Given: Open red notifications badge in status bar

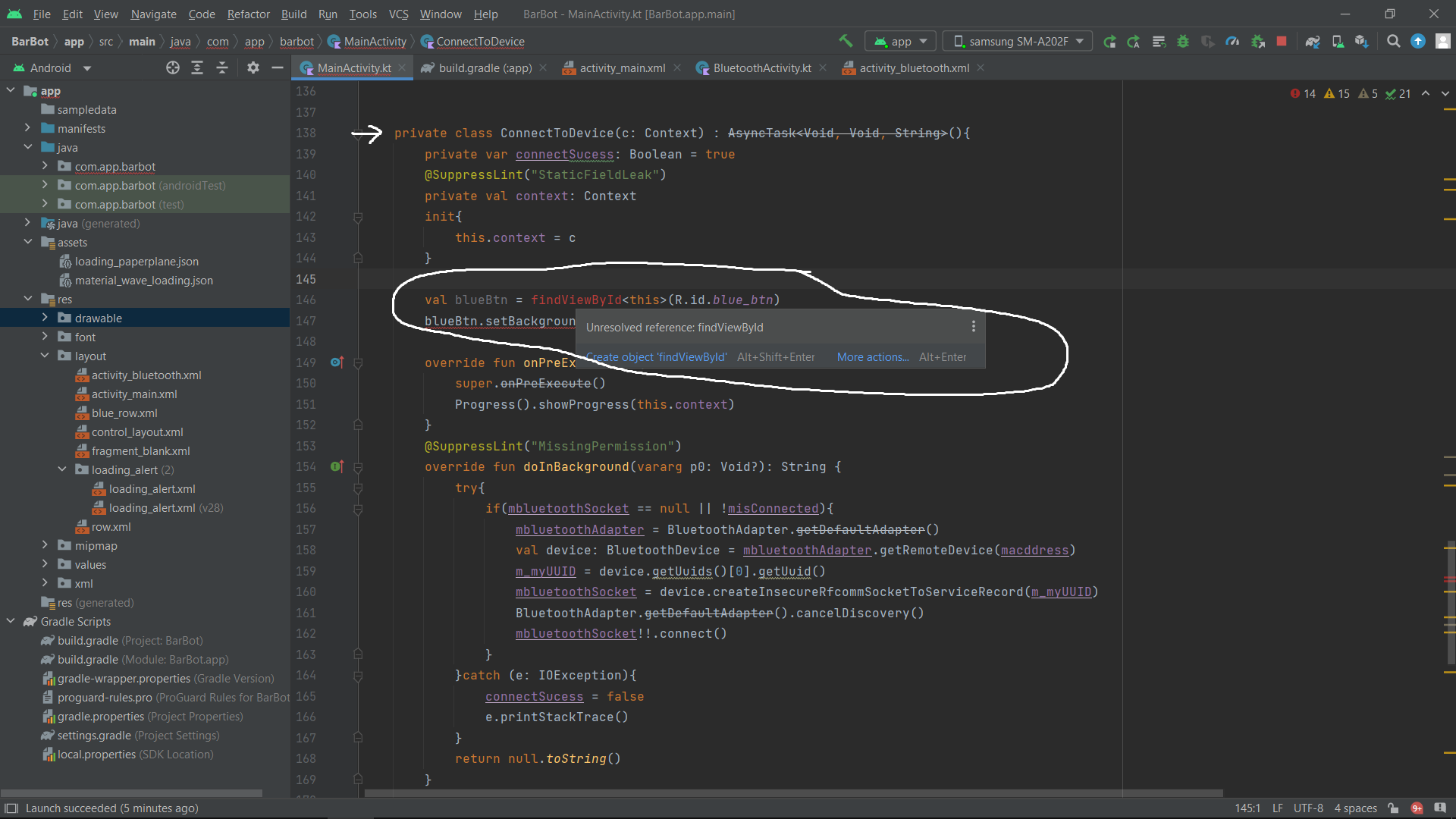Looking at the screenshot, I should 1417,808.
